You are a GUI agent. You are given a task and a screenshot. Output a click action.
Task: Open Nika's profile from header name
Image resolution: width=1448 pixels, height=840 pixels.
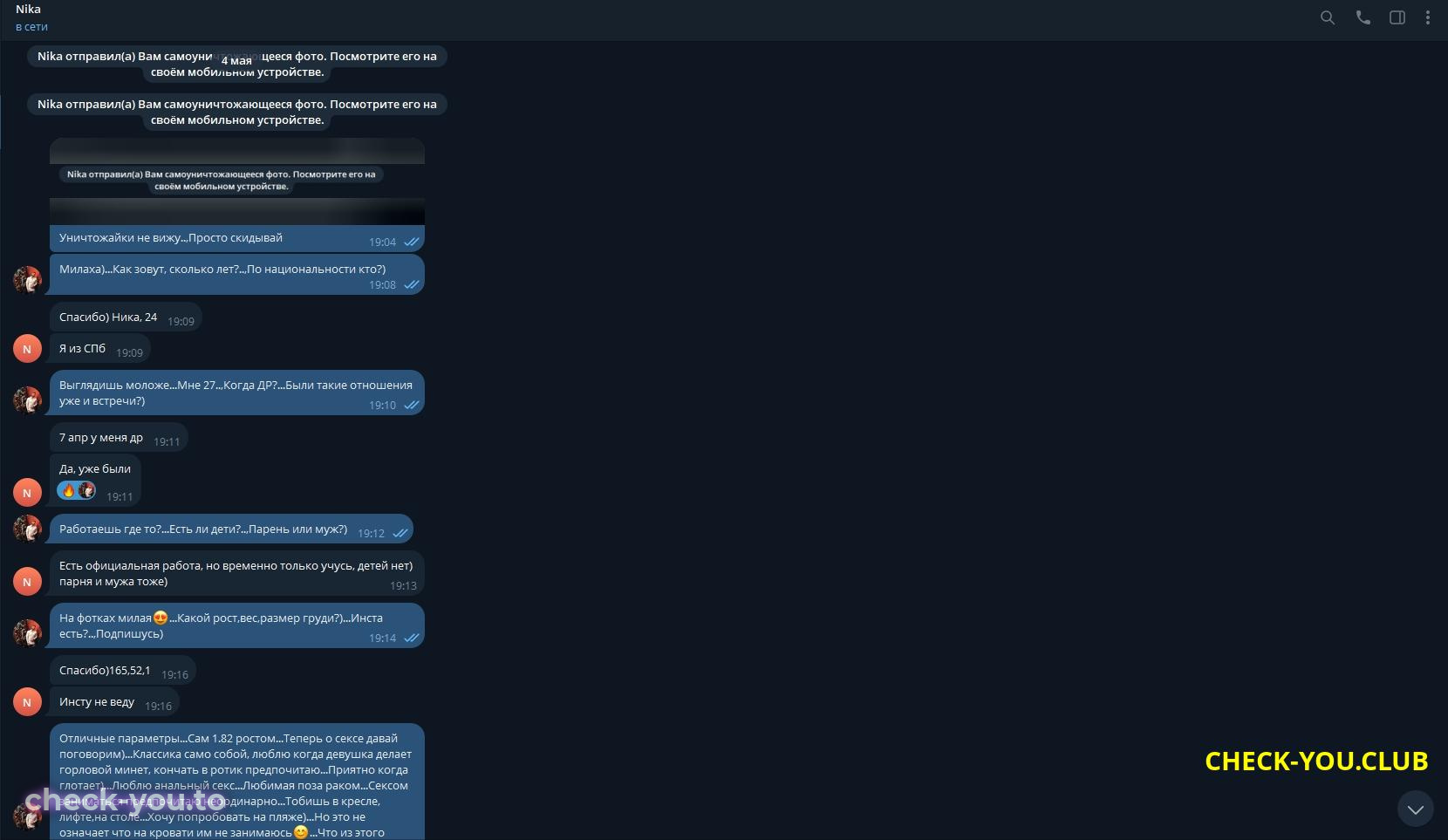28,9
